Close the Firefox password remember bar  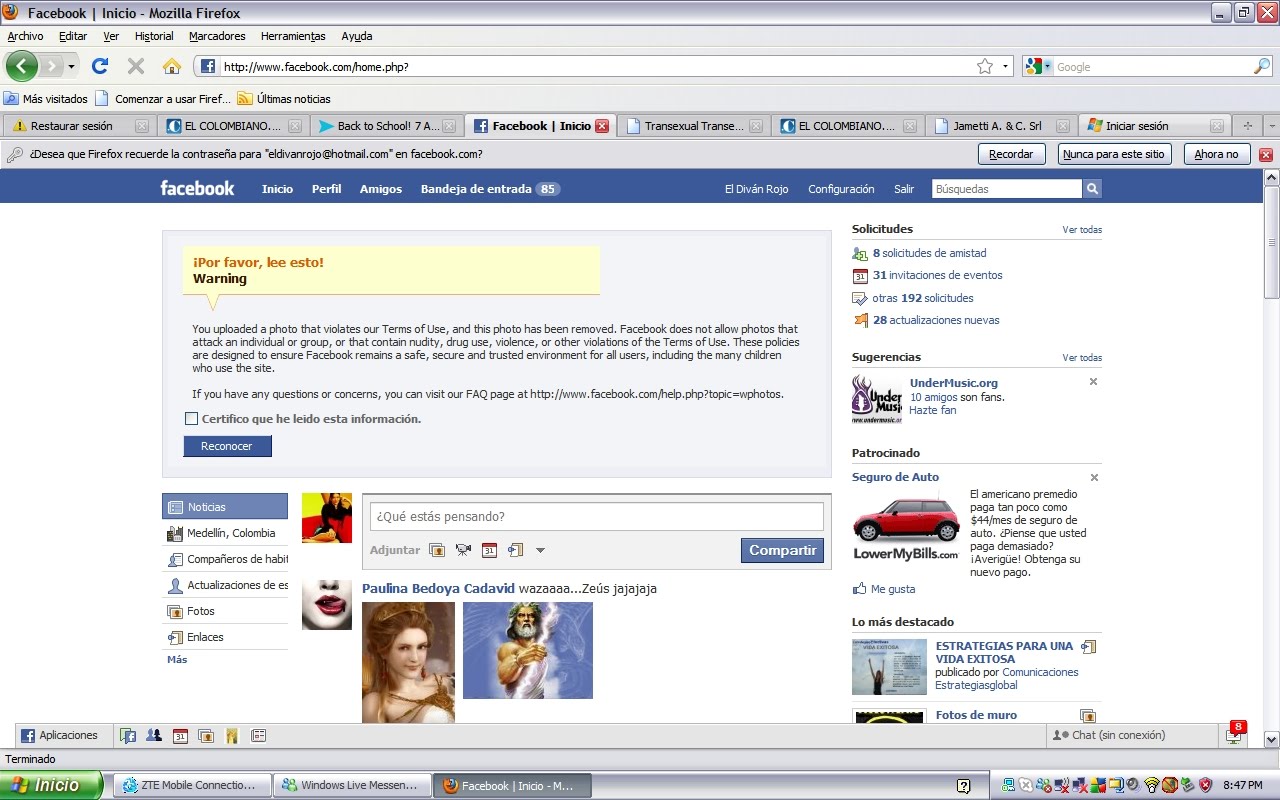tap(1265, 154)
